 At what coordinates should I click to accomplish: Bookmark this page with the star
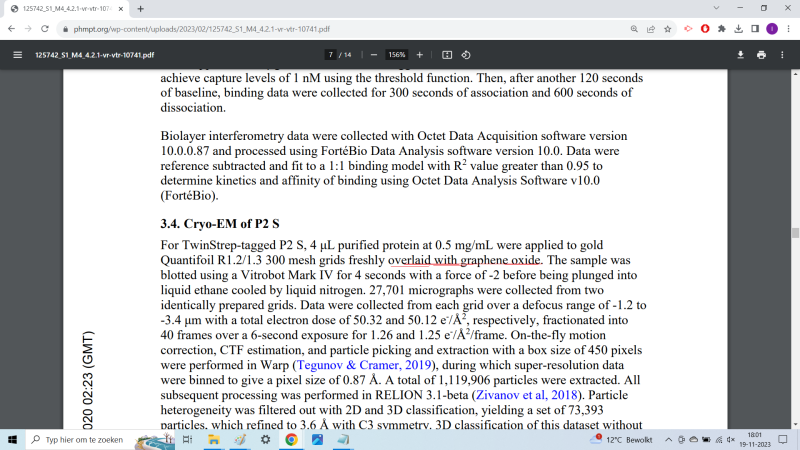(x=667, y=29)
